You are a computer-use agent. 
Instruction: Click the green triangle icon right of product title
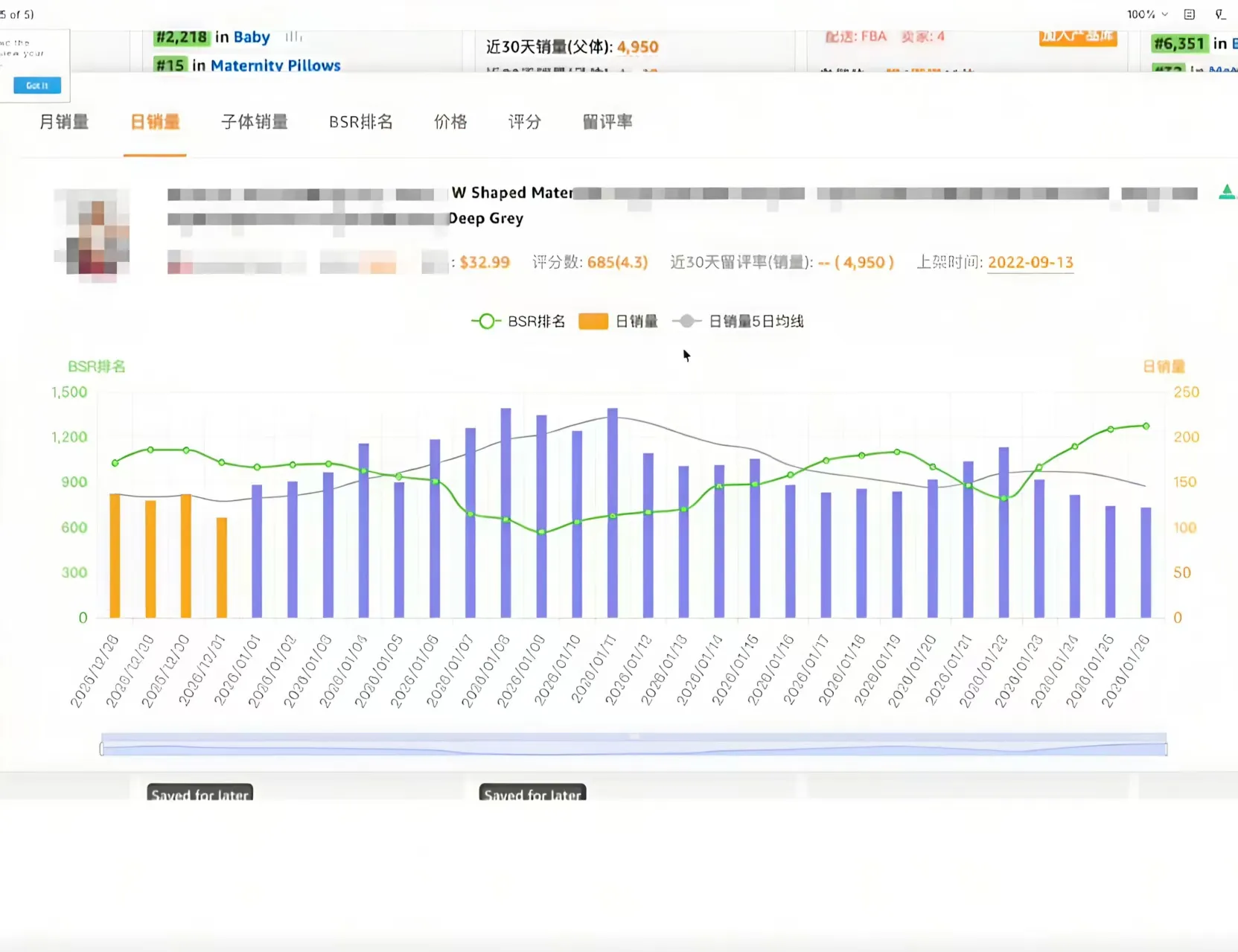[x=1226, y=192]
